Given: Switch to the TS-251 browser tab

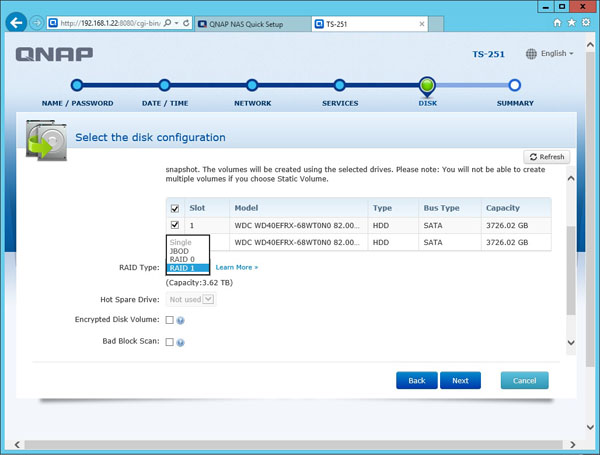Looking at the screenshot, I should pos(369,24).
